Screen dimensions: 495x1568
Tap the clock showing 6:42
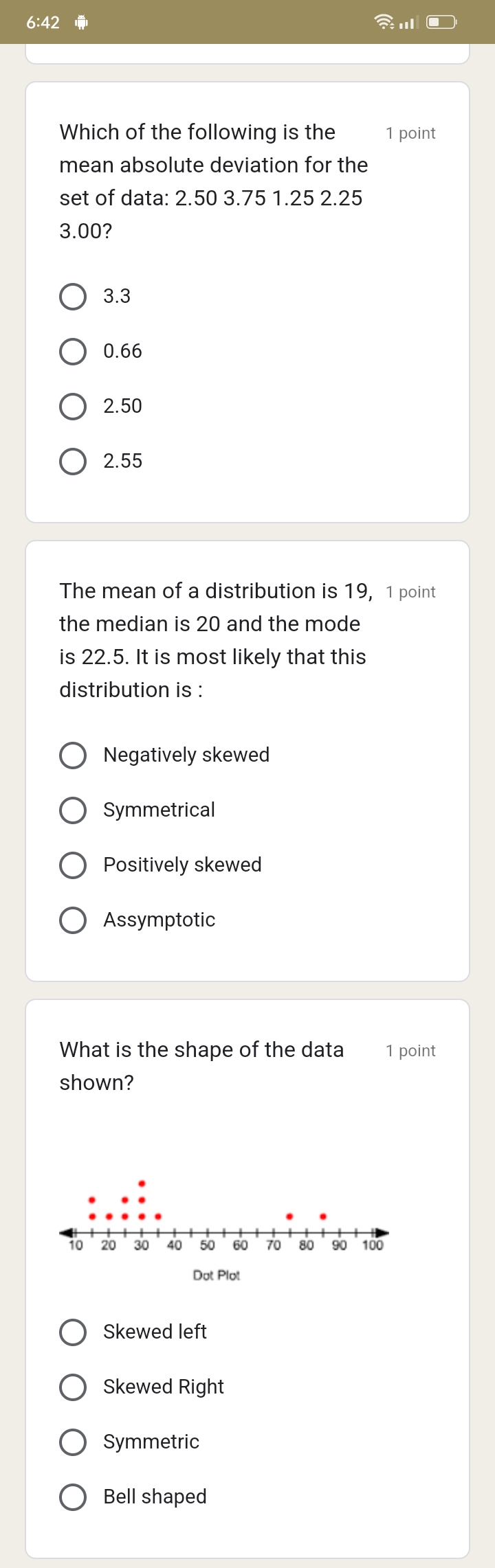[43, 22]
